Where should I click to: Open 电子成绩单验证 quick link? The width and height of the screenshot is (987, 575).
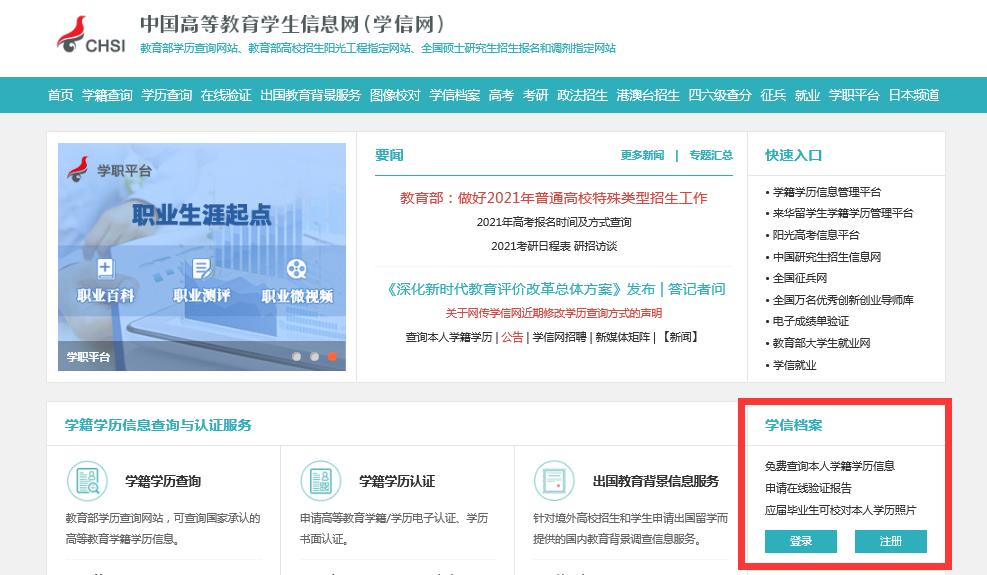tap(811, 321)
